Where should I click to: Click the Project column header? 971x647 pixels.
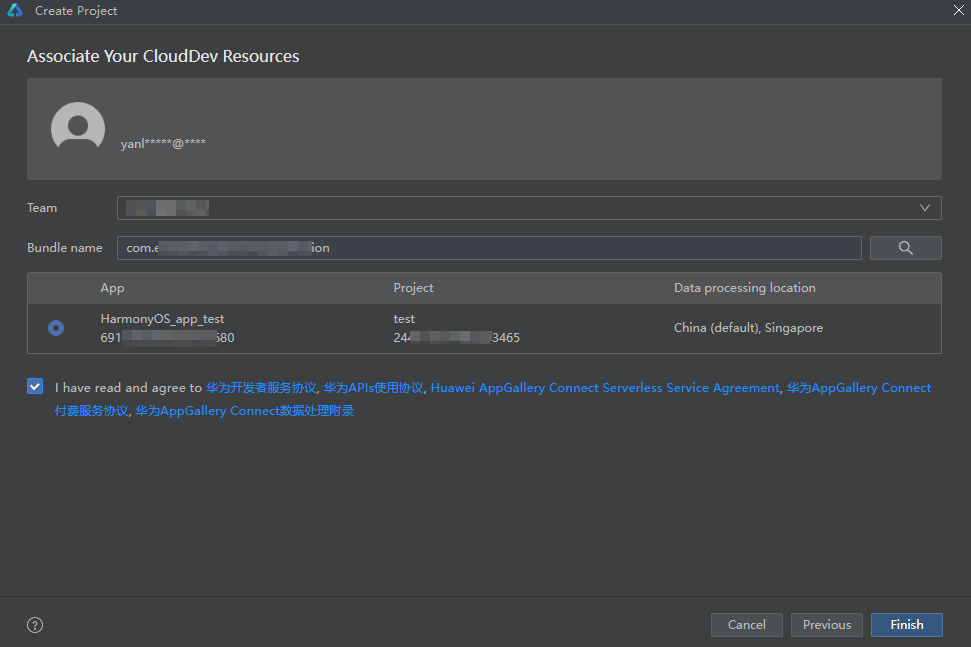pyautogui.click(x=413, y=288)
